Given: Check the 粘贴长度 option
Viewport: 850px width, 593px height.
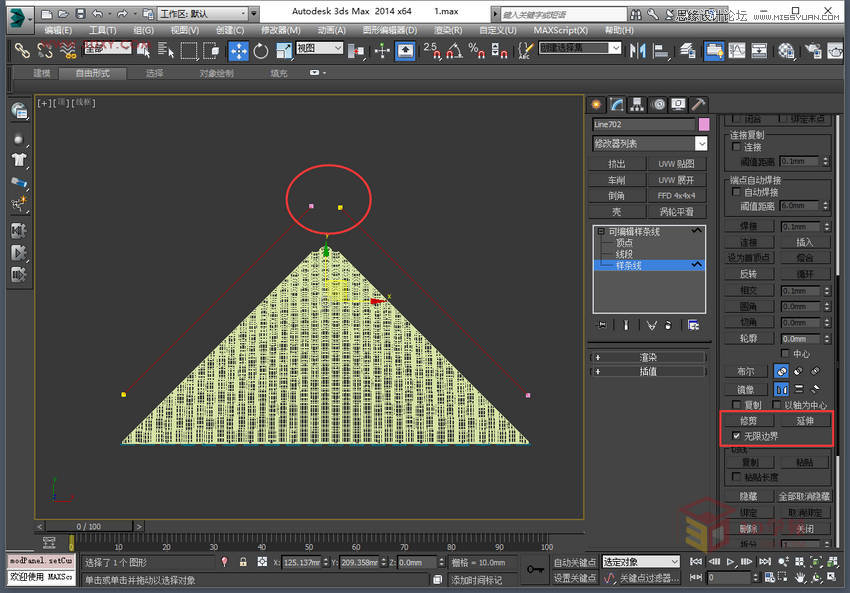Looking at the screenshot, I should [737, 474].
